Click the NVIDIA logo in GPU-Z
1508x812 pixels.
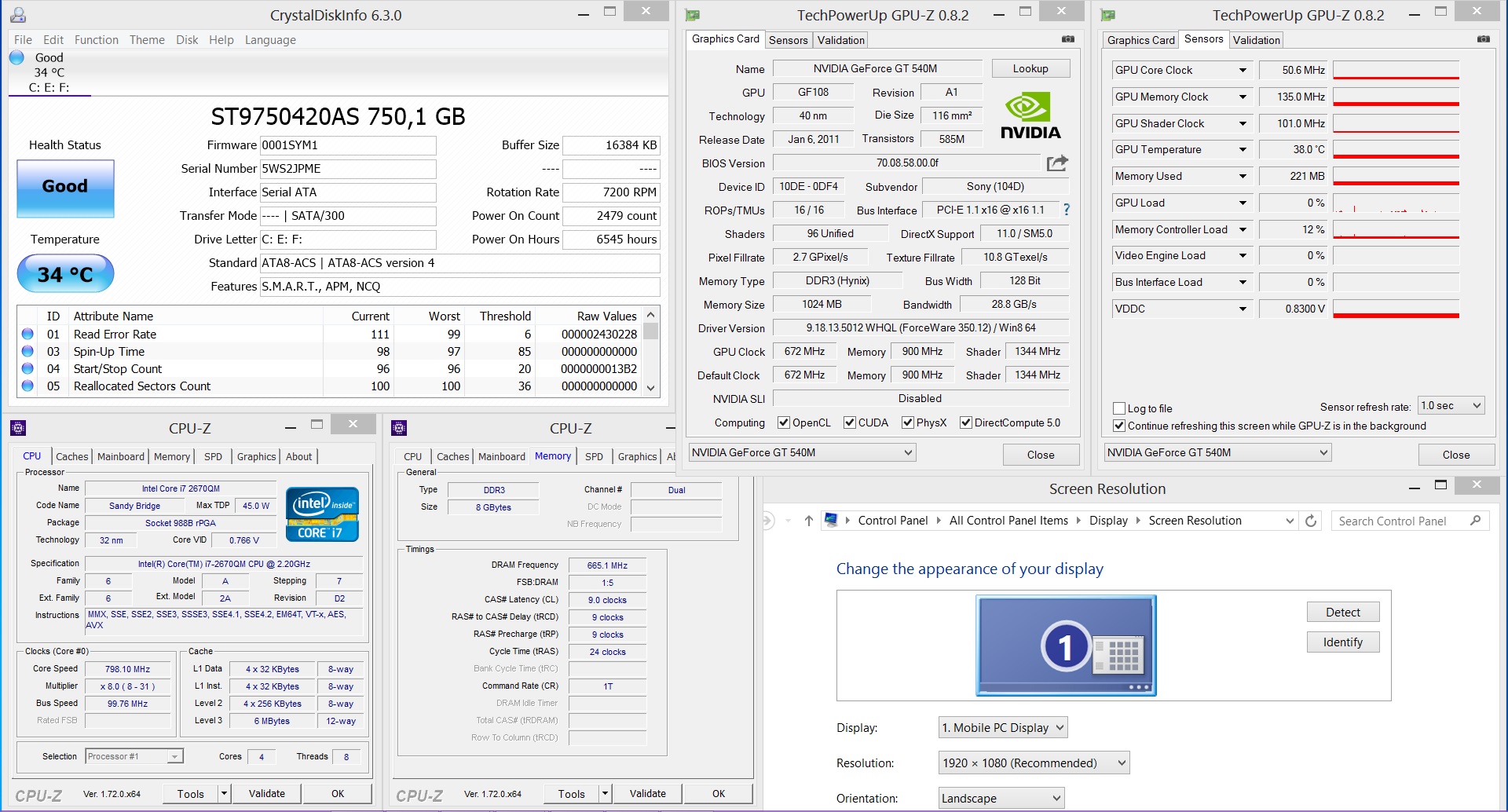[1030, 117]
